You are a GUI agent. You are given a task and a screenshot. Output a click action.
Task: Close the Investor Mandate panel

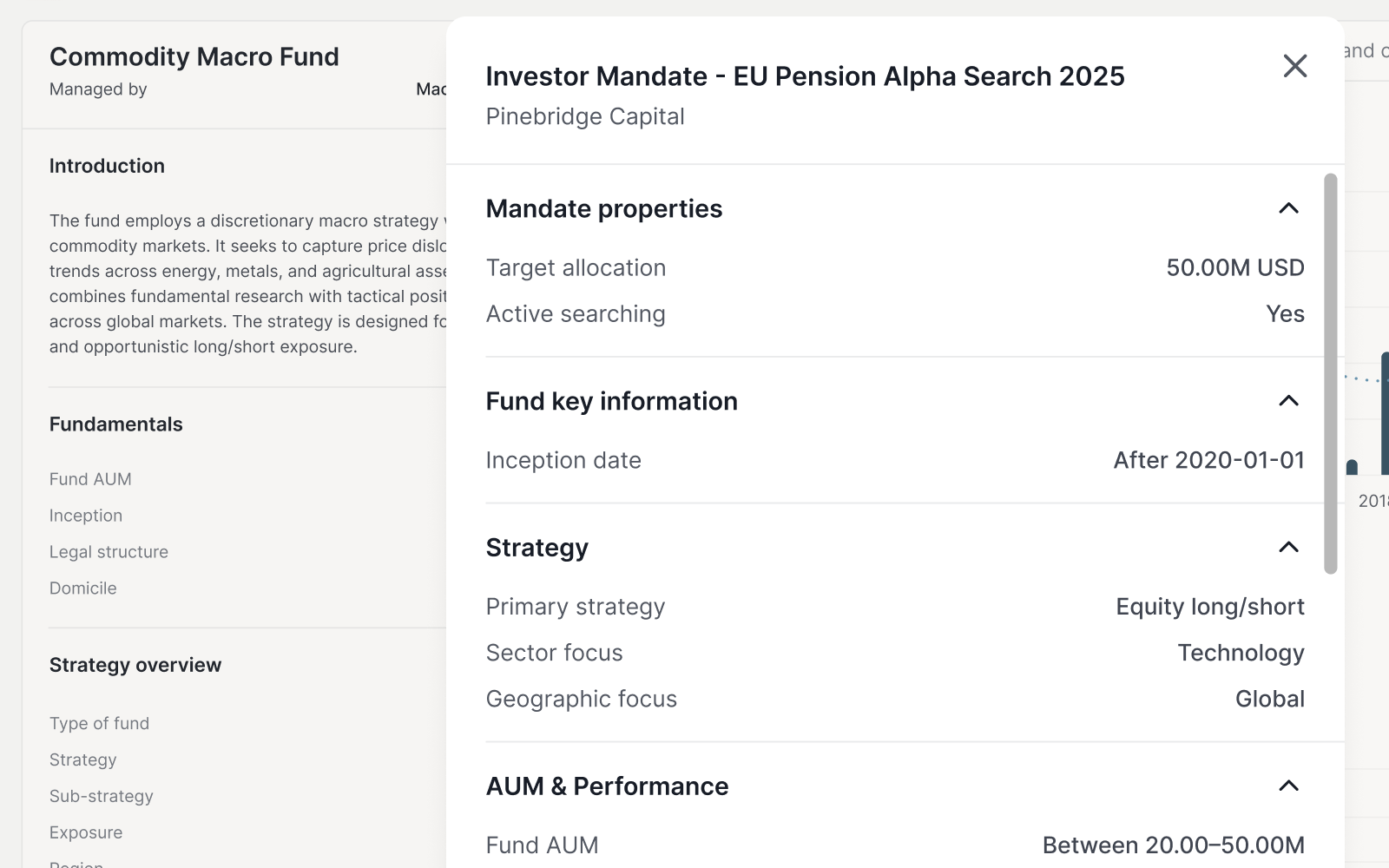(x=1294, y=66)
